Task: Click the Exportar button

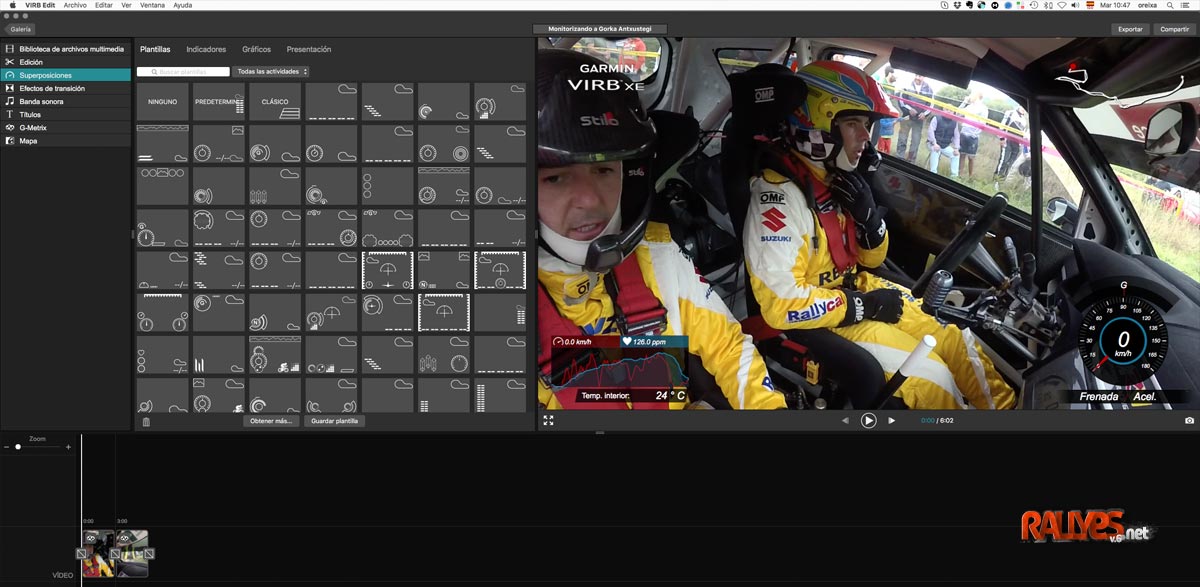Action: tap(1130, 29)
